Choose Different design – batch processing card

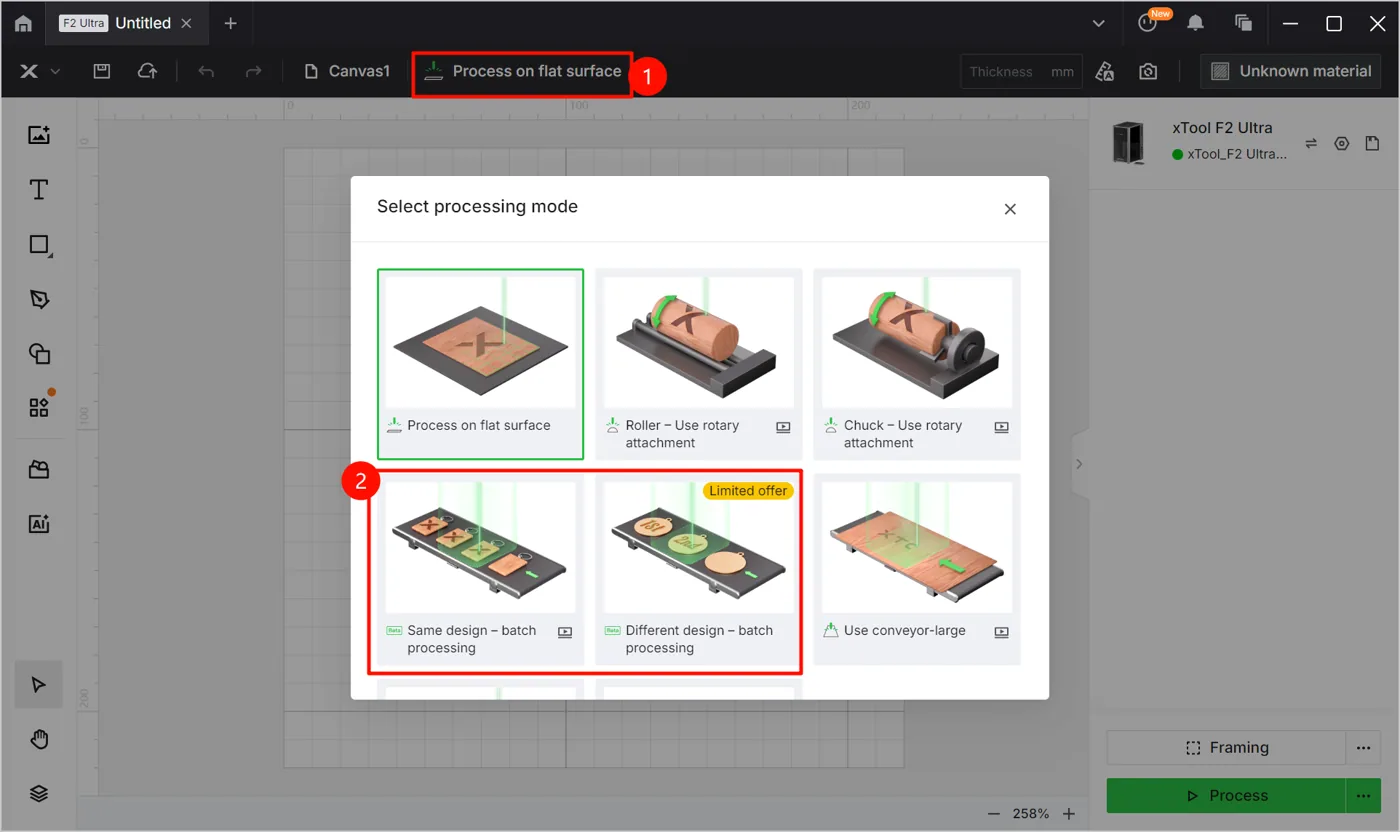coord(698,569)
